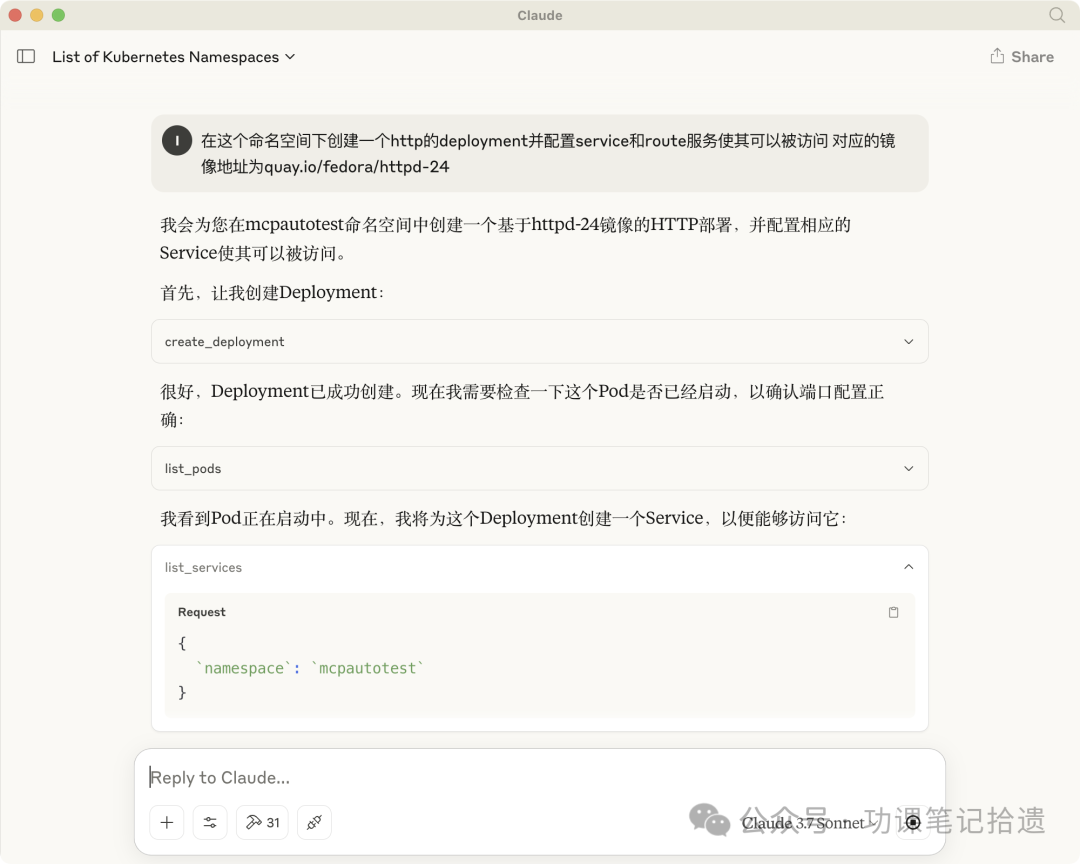The height and width of the screenshot is (864, 1080).
Task: Expand the list_pods tool call
Action: (x=908, y=468)
